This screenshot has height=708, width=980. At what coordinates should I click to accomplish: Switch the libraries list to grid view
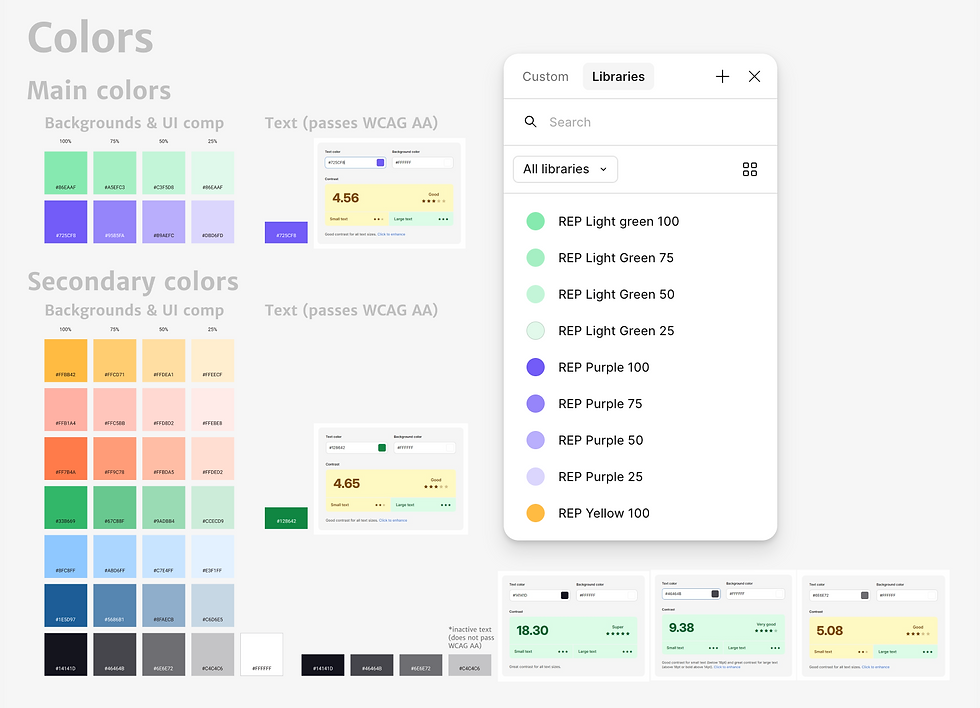tap(750, 169)
